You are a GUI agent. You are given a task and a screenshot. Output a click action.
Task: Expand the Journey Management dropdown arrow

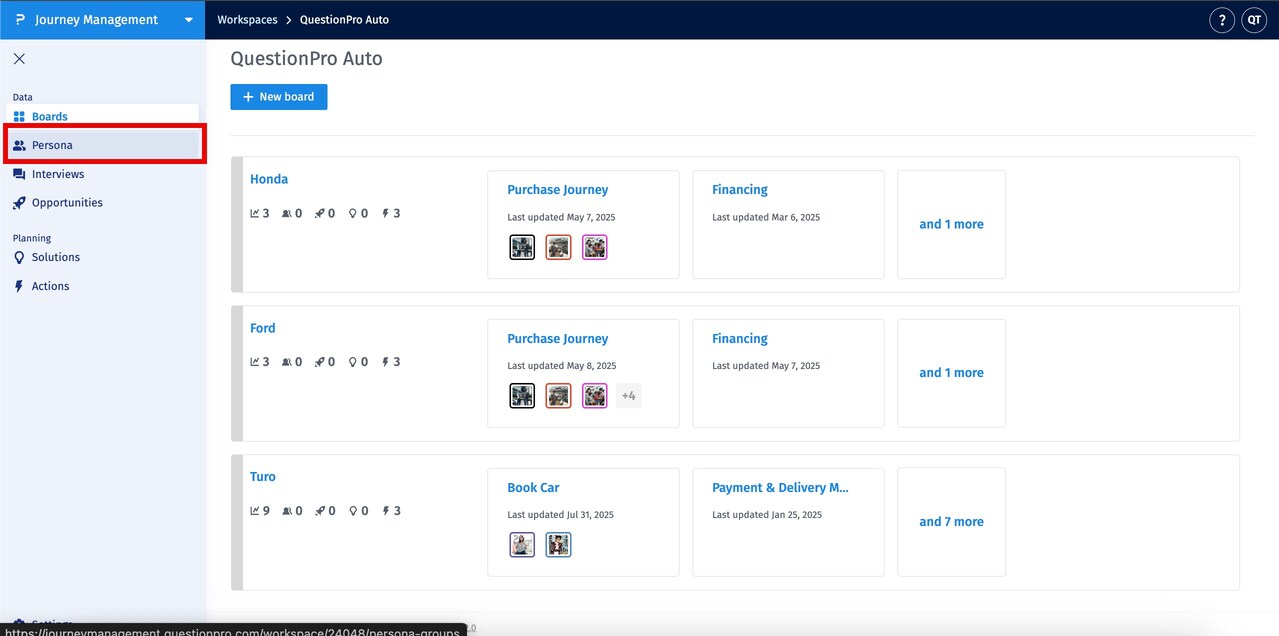(188, 20)
